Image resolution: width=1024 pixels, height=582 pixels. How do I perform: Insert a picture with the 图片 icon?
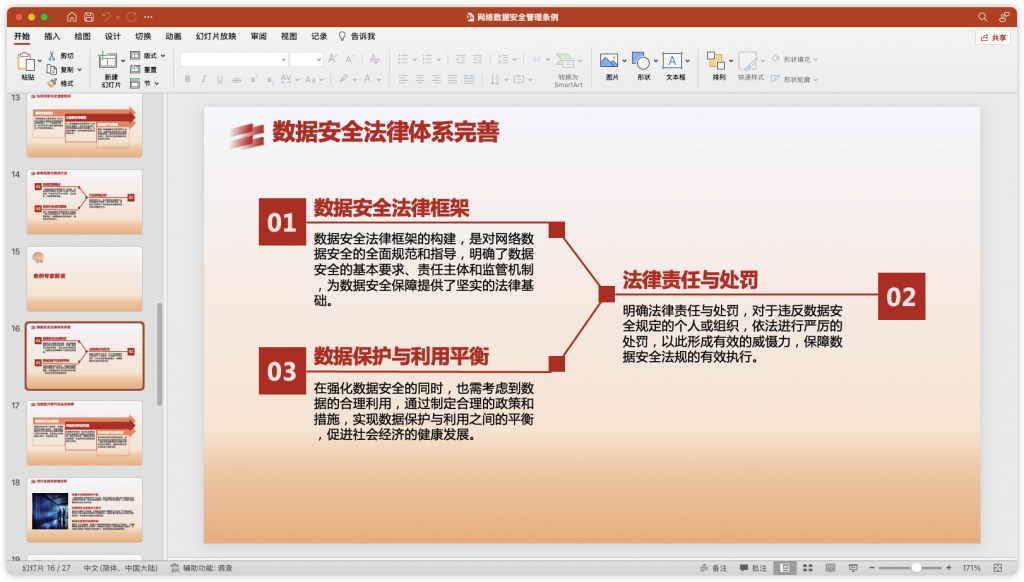coord(611,62)
